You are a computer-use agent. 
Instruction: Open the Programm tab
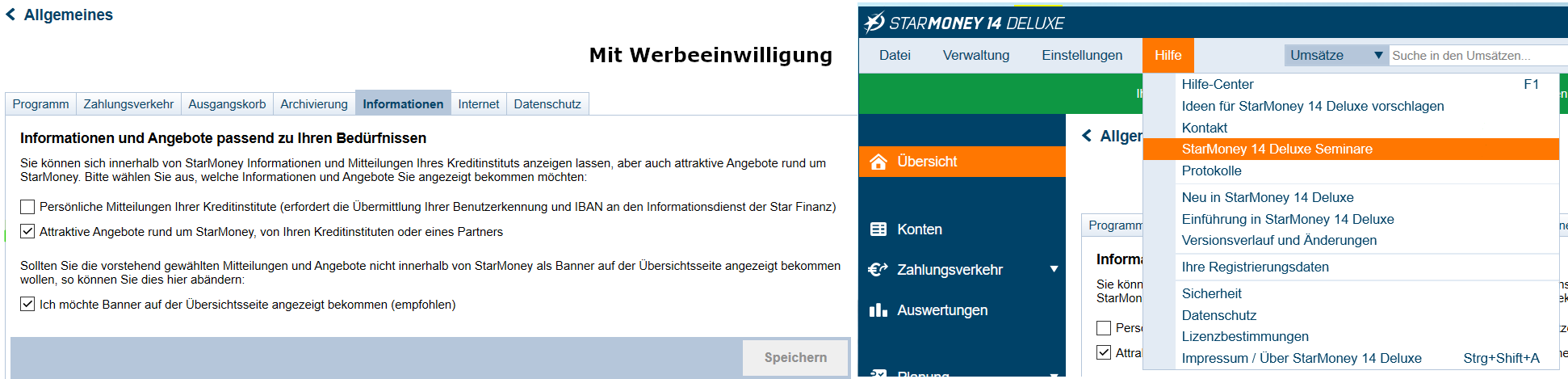40,104
